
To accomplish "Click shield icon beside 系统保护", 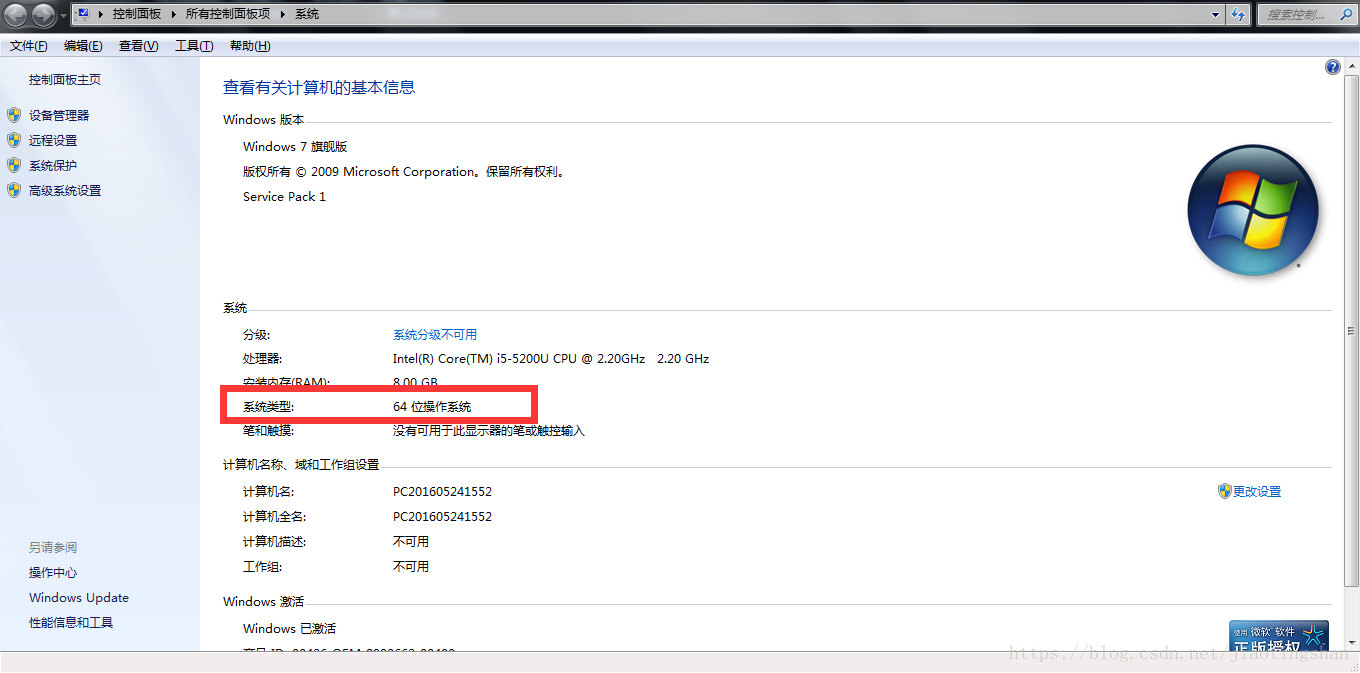I will [x=14, y=165].
